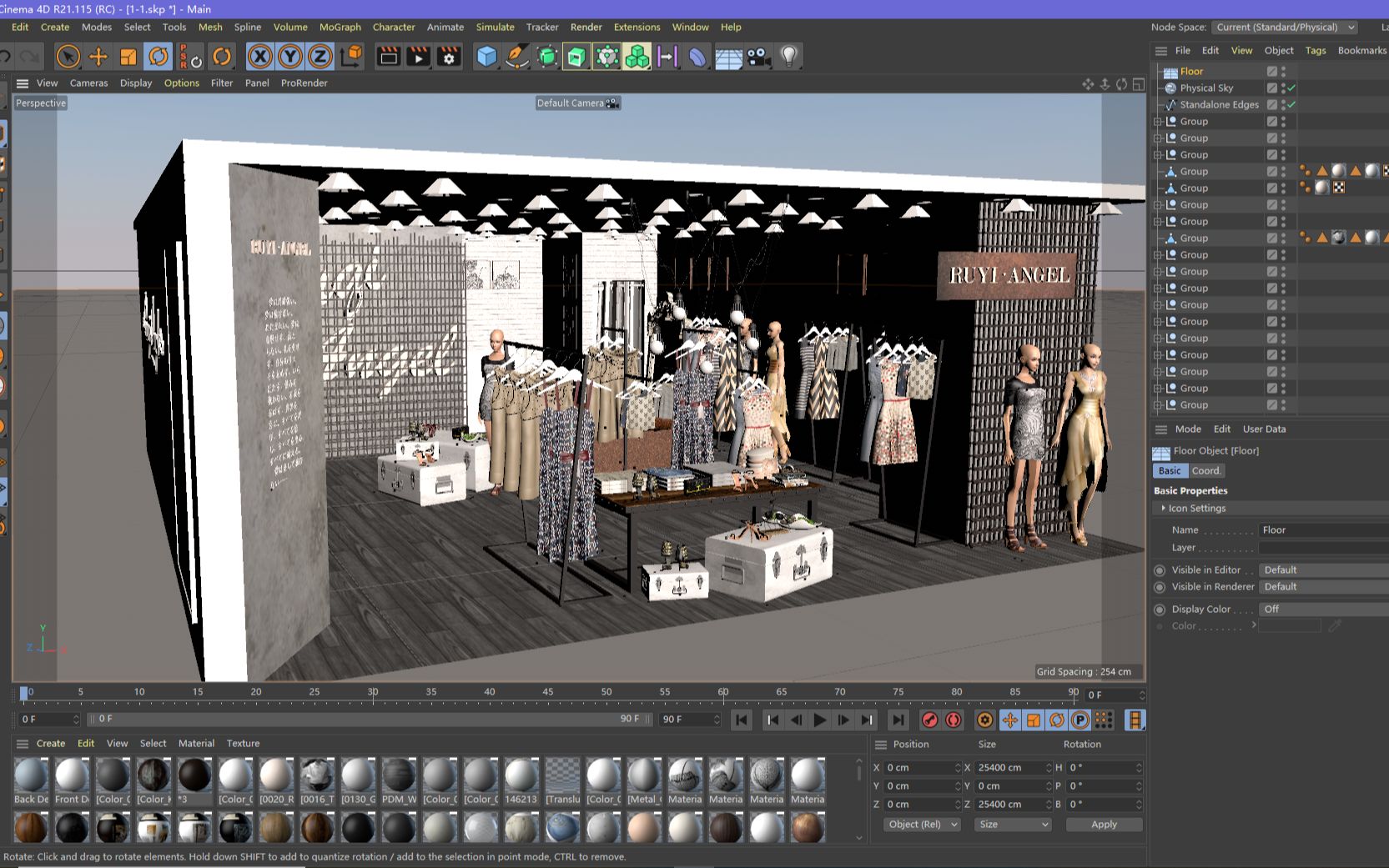The image size is (1389, 868).
Task: Add a Cube primitive
Action: point(486,56)
